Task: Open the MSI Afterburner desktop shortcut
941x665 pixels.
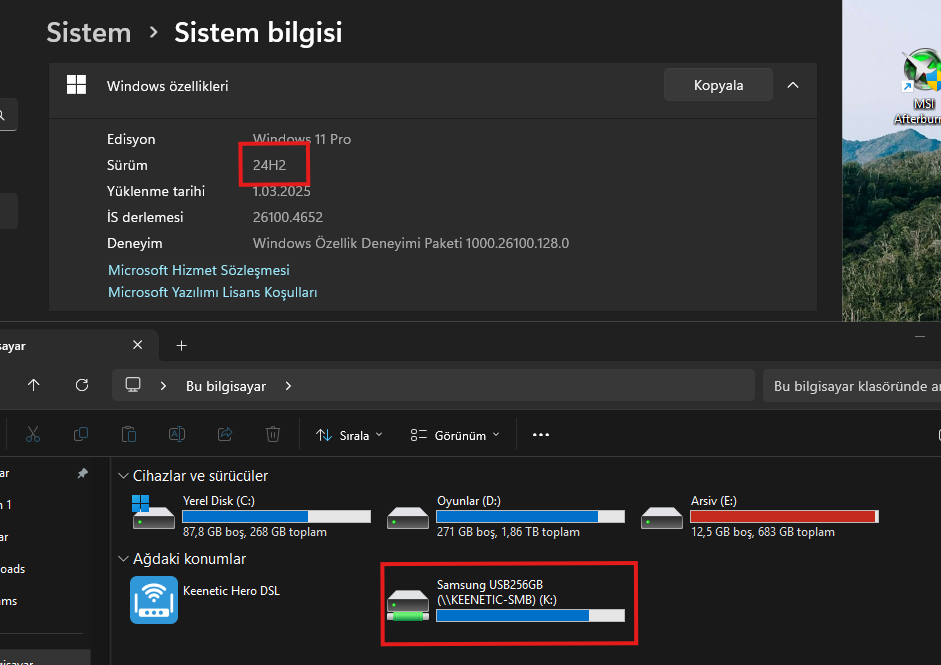Action: tap(921, 87)
